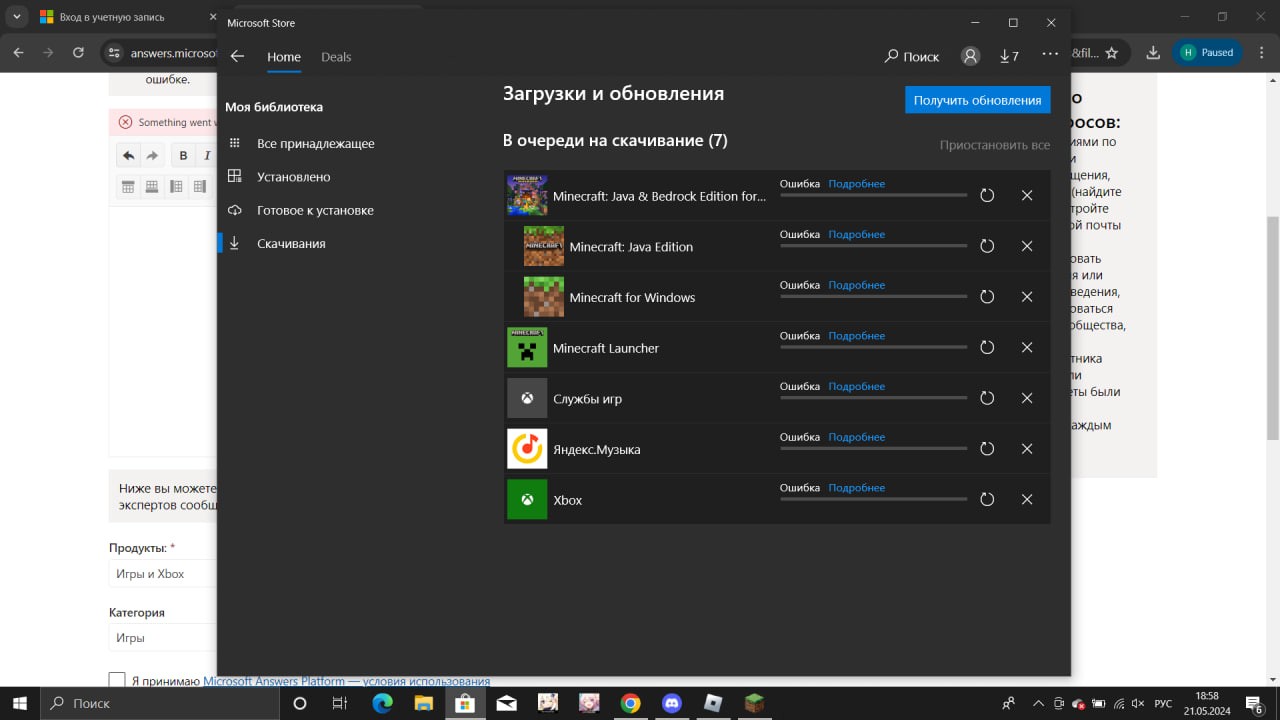Click the Minecraft Launcher creeper thumbnail

point(527,347)
